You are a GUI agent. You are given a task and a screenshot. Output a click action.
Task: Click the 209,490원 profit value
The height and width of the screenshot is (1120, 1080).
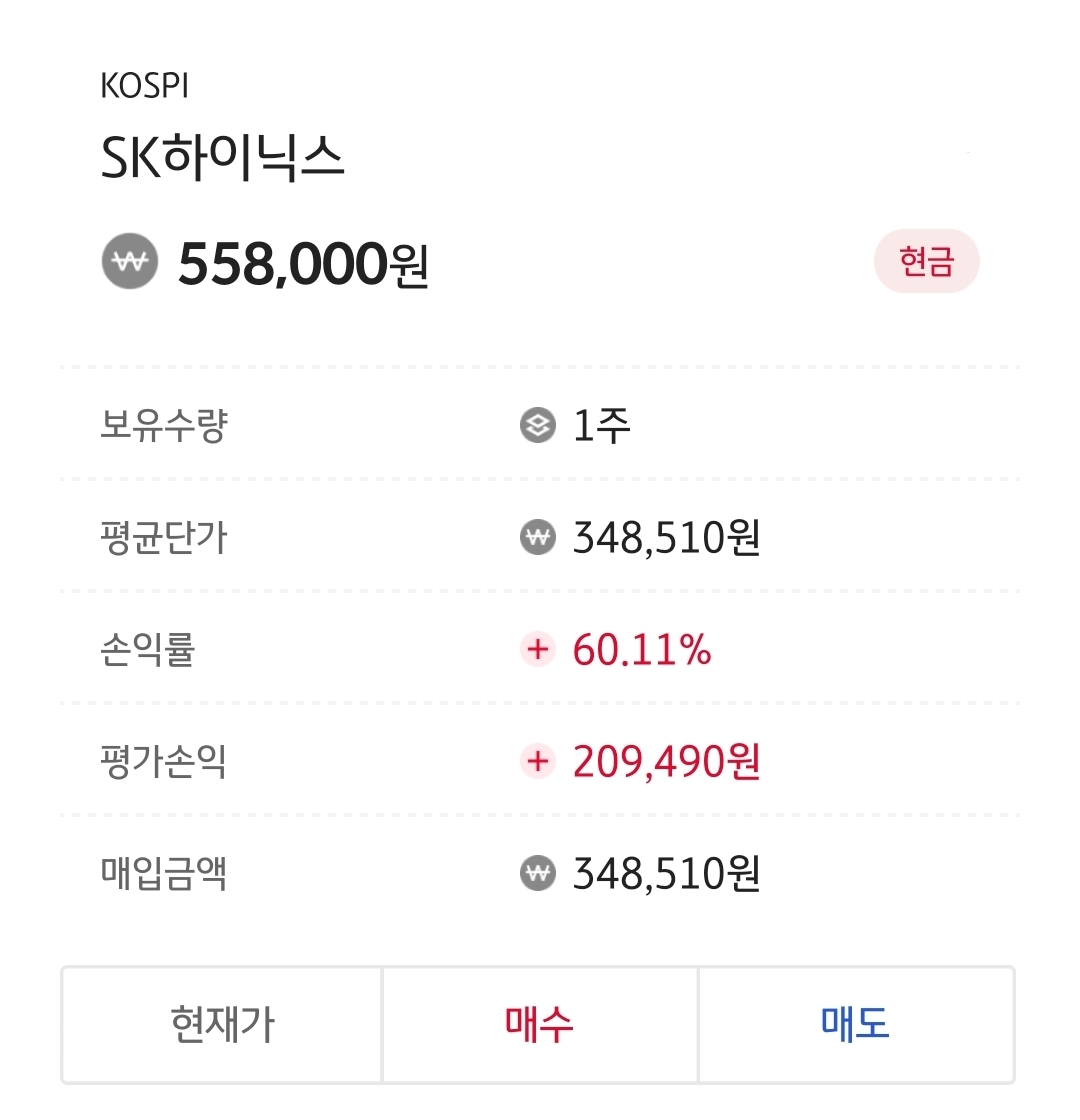point(666,763)
